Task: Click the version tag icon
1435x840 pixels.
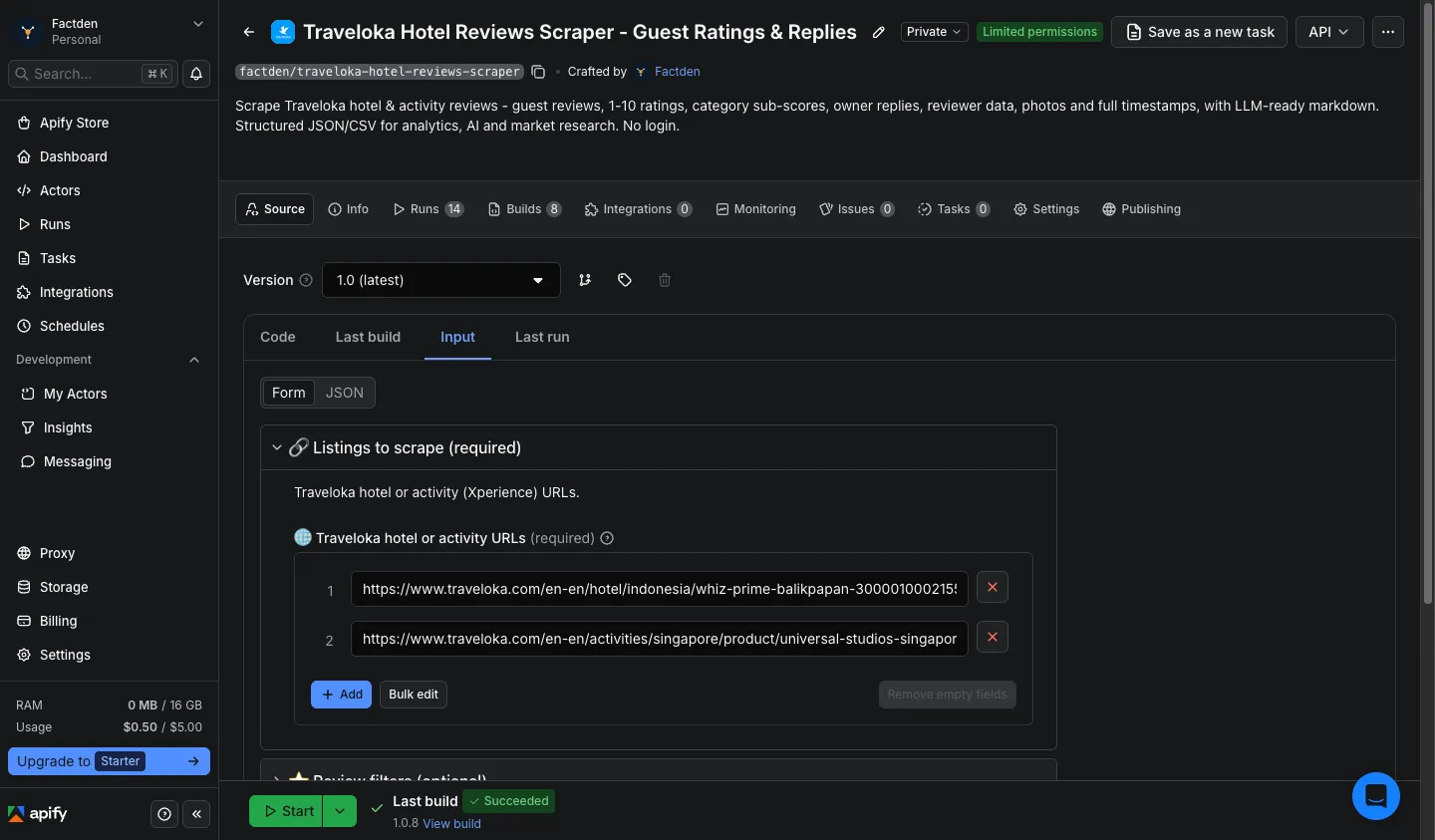Action: pyautogui.click(x=625, y=280)
